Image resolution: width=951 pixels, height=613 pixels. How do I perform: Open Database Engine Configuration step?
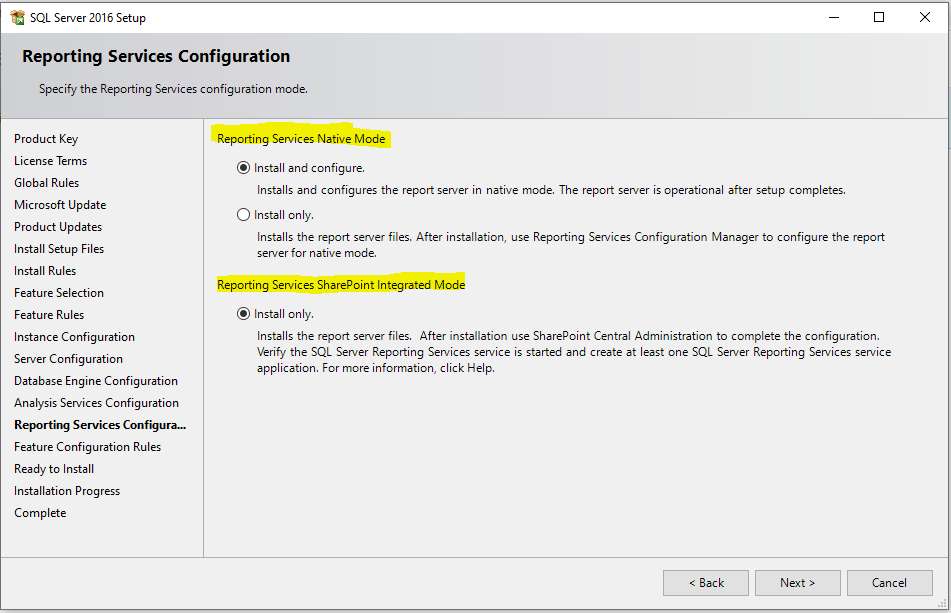click(x=96, y=381)
